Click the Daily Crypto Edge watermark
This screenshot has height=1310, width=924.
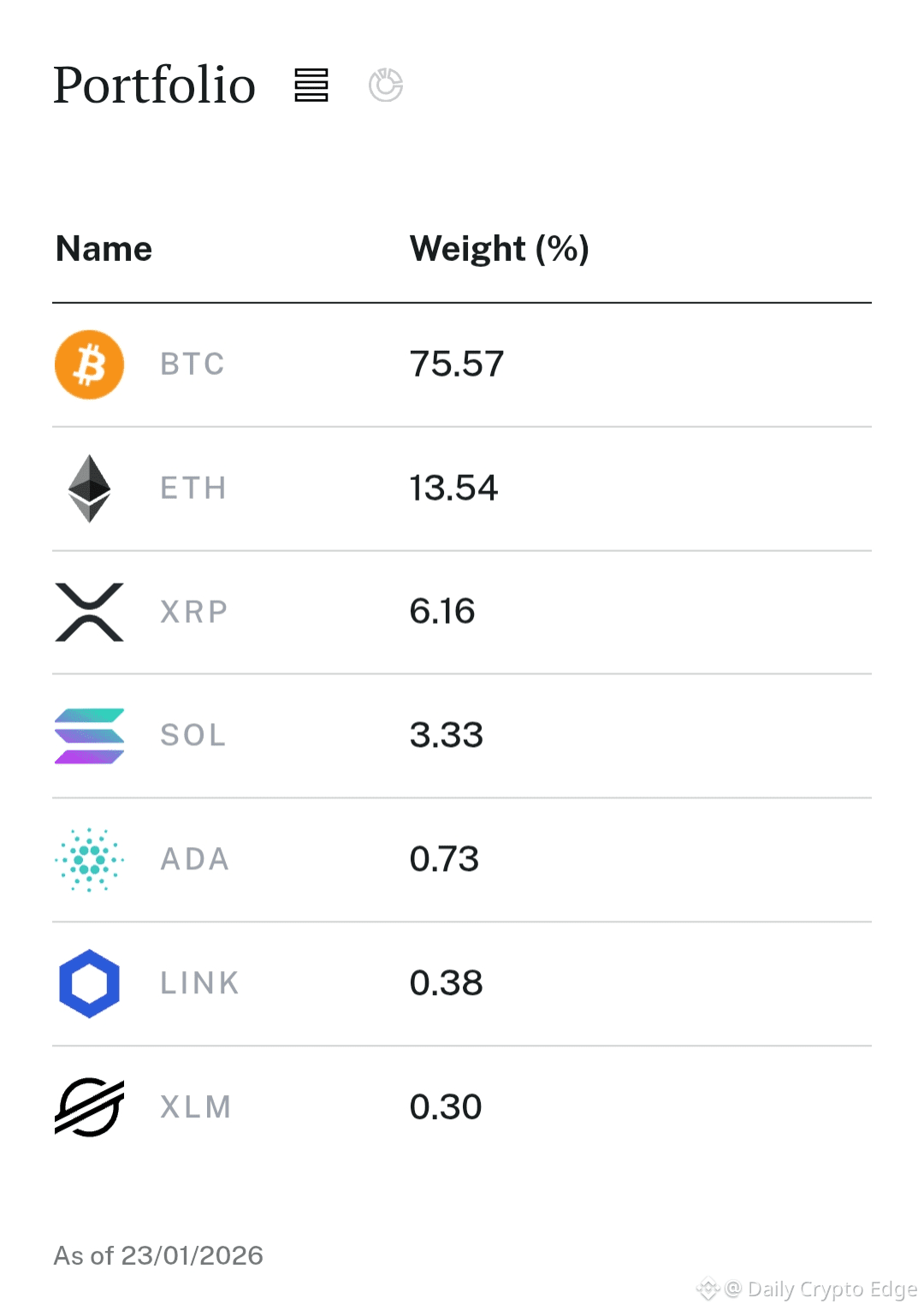(821, 1289)
